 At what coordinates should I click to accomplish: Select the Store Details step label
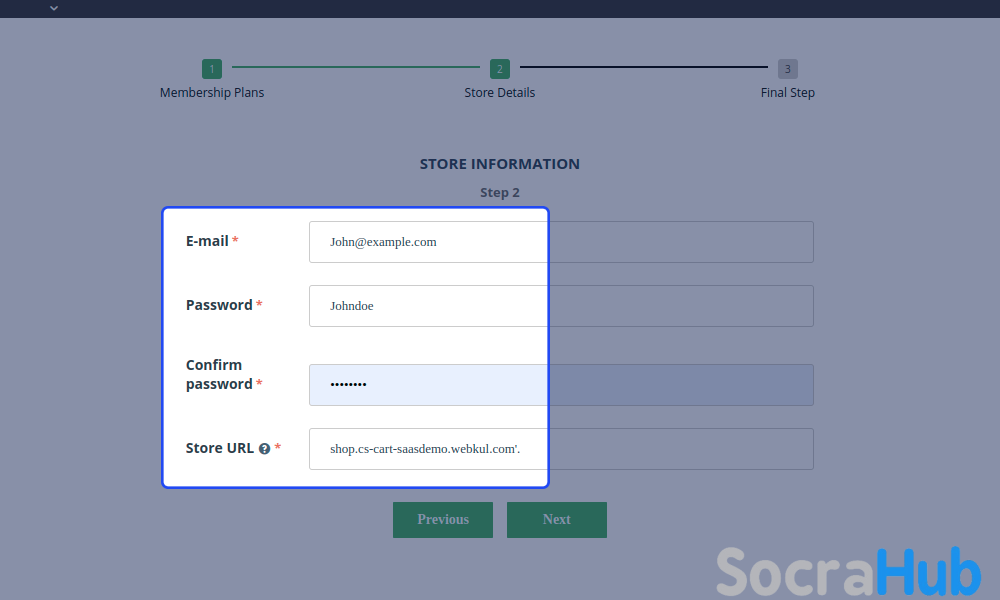pos(500,93)
